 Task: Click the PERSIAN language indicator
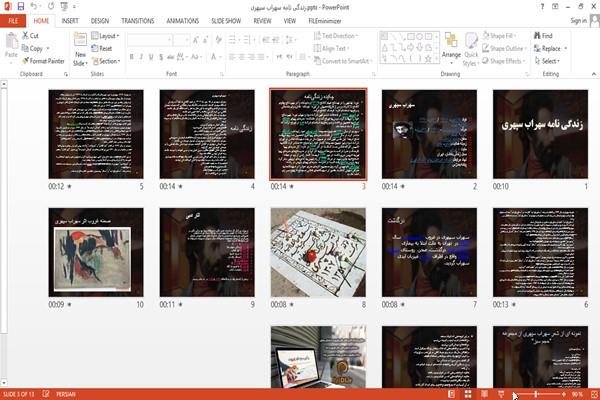click(x=66, y=394)
